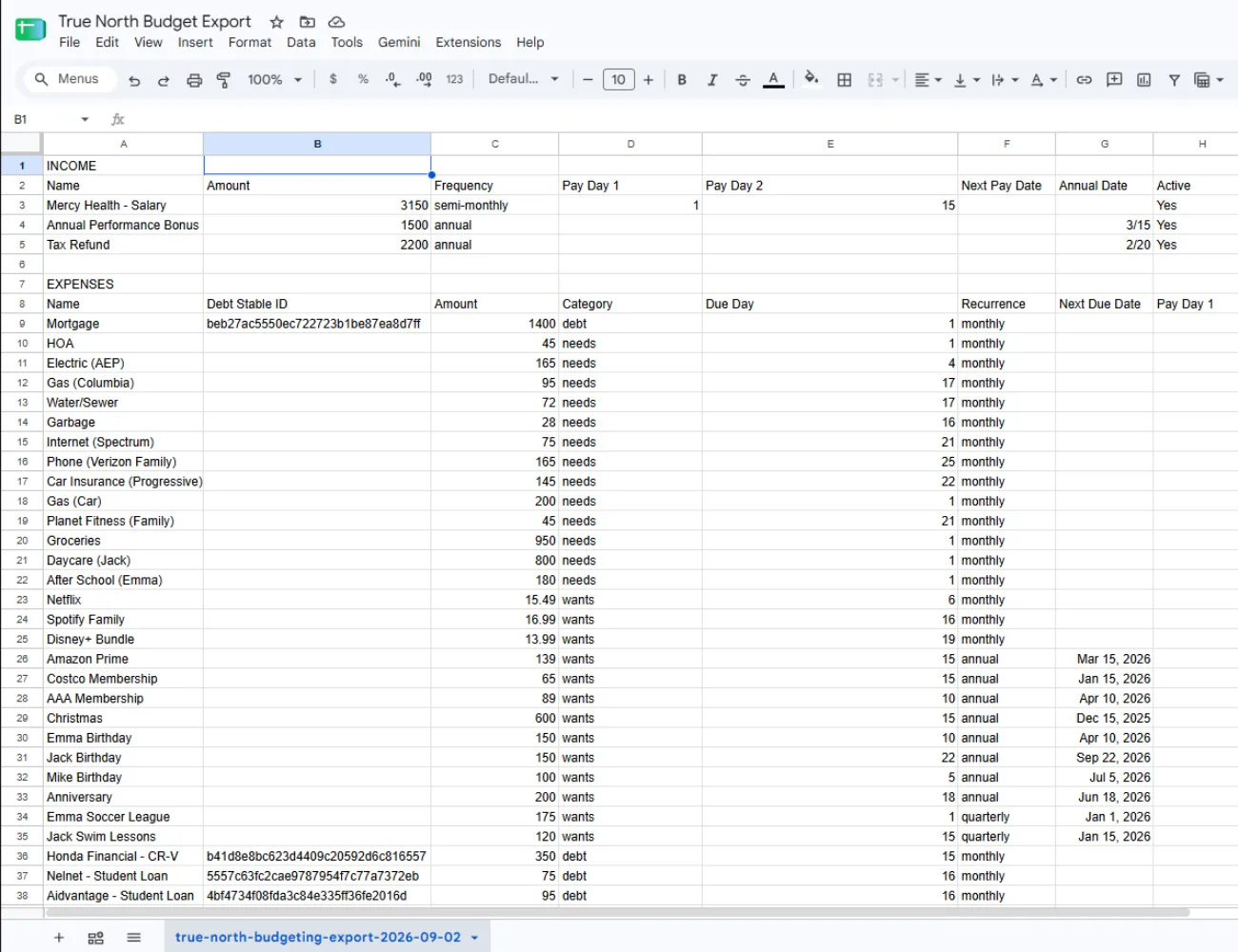Open the Tools menu

347,42
